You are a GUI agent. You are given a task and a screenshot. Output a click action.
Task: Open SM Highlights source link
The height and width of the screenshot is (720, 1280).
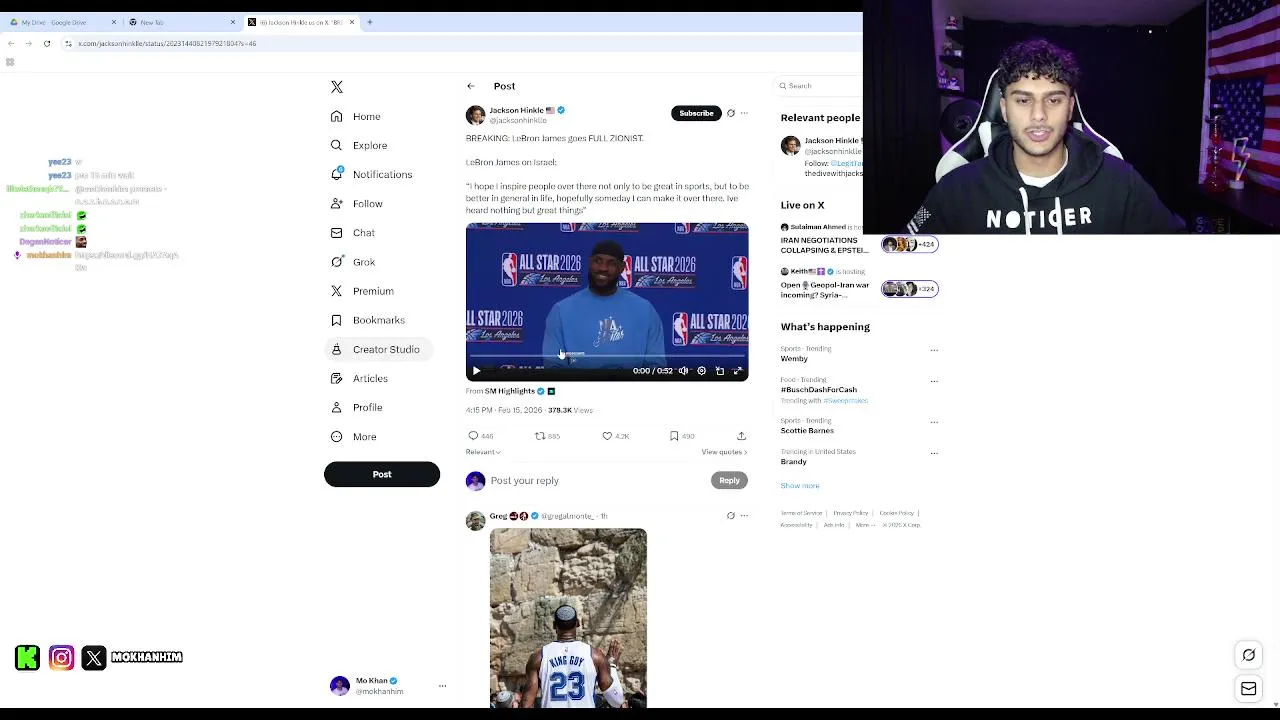(510, 391)
